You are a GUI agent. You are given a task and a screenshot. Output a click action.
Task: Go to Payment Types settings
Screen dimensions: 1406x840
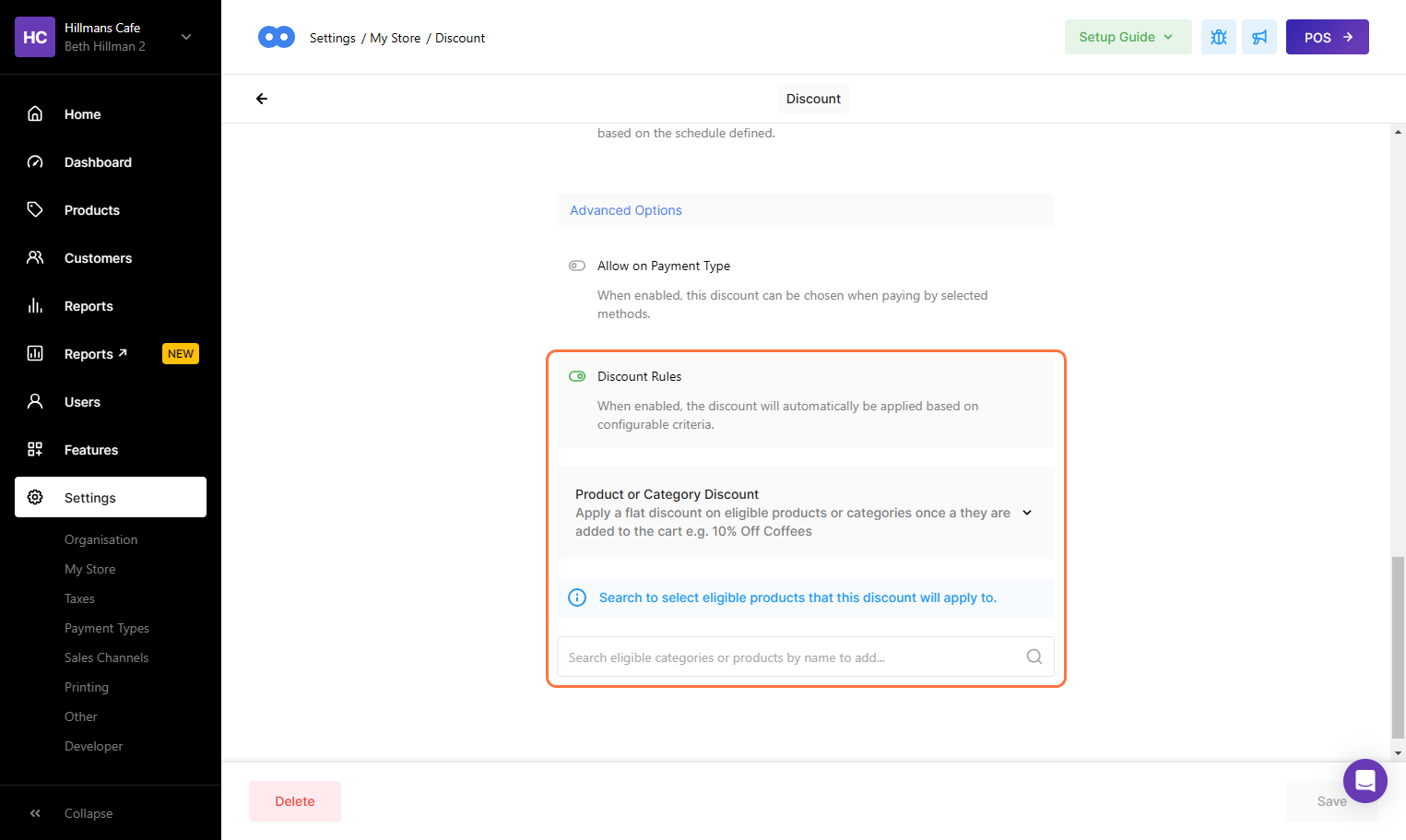tap(107, 628)
